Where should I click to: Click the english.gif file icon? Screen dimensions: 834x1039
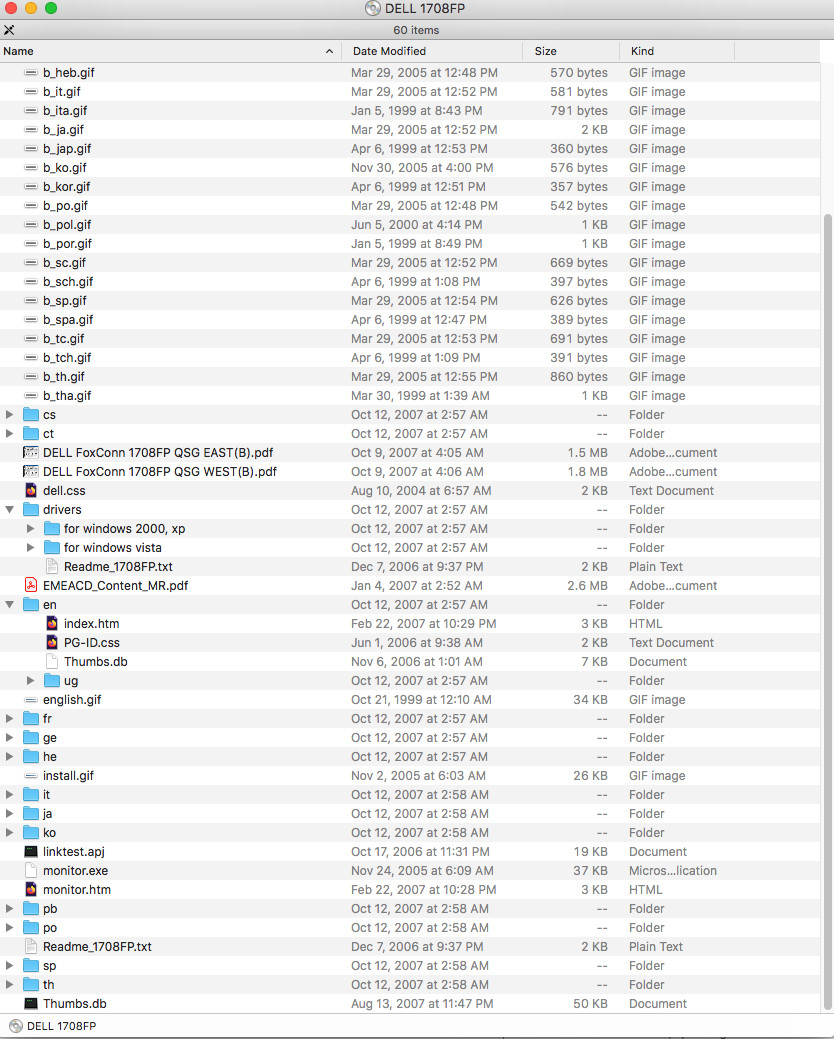pyautogui.click(x=30, y=700)
